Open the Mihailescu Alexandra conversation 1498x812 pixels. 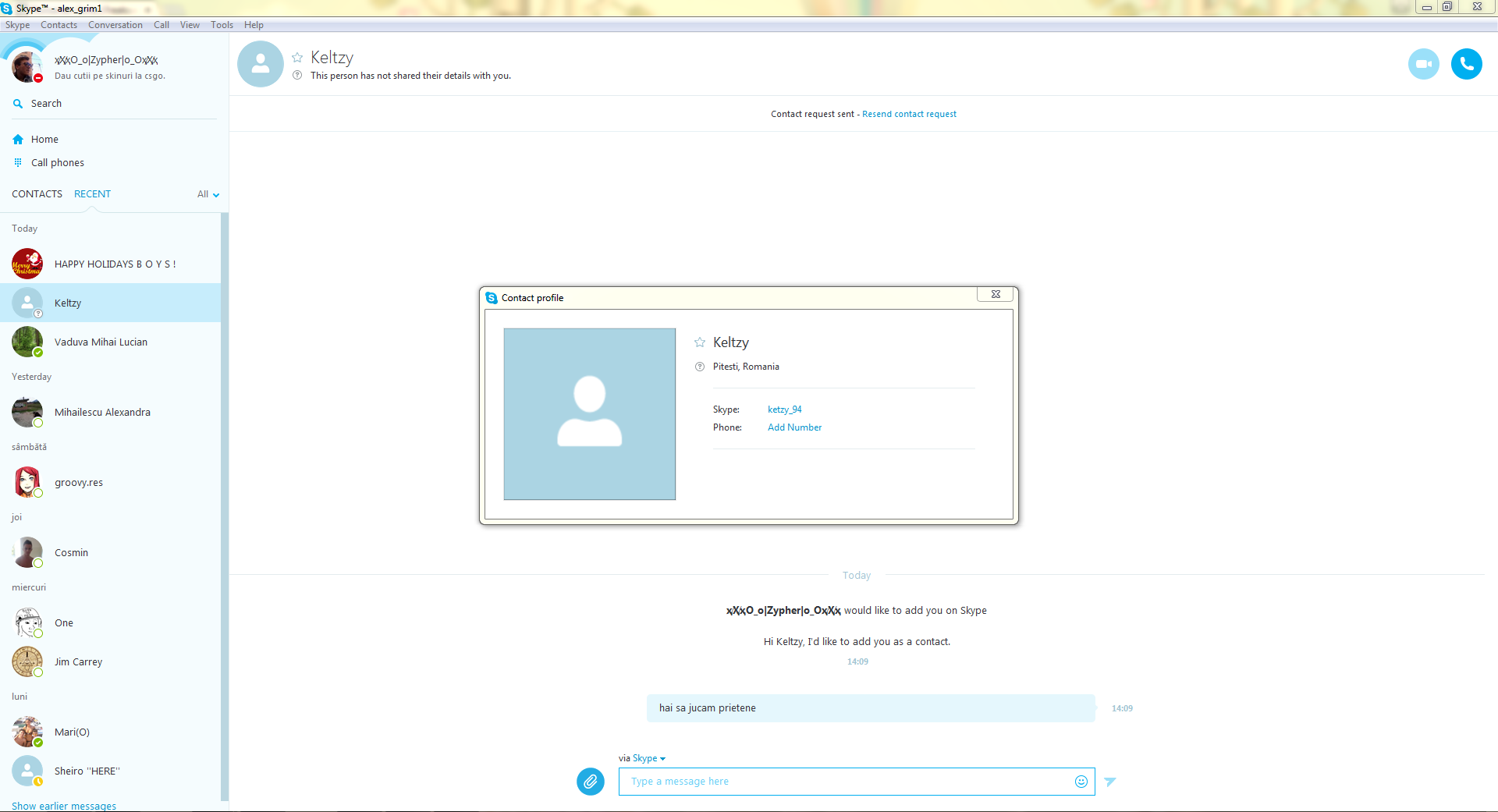tap(110, 412)
